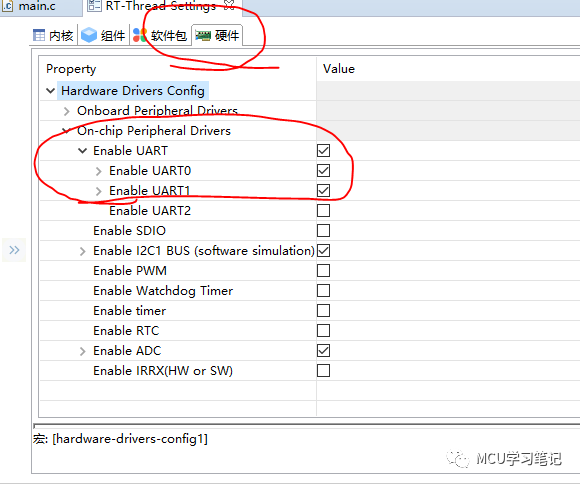Check the Enable Watchdog Timer checkbox
The width and height of the screenshot is (580, 484).
click(323, 290)
